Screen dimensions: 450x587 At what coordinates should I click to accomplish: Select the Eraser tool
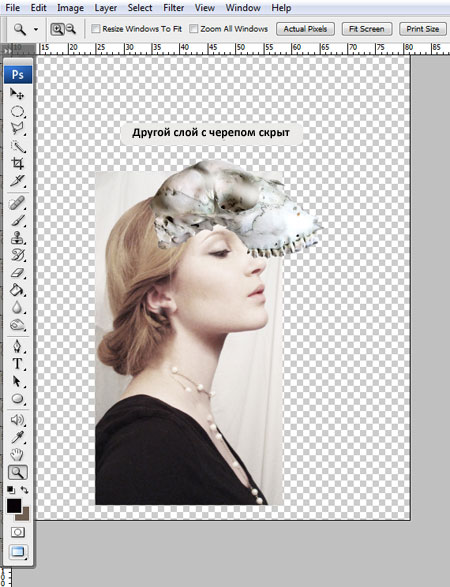coord(17,273)
